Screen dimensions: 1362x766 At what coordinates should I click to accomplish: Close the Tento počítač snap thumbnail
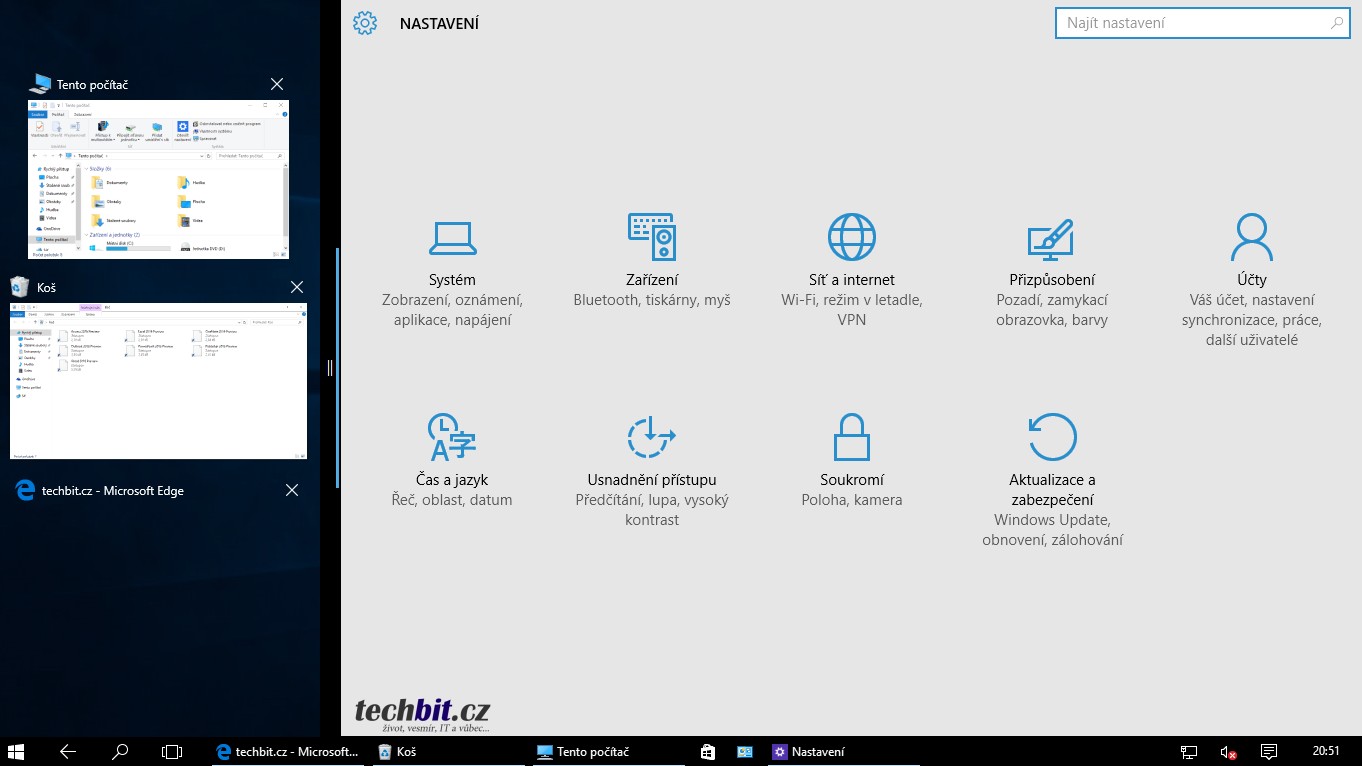[x=277, y=85]
